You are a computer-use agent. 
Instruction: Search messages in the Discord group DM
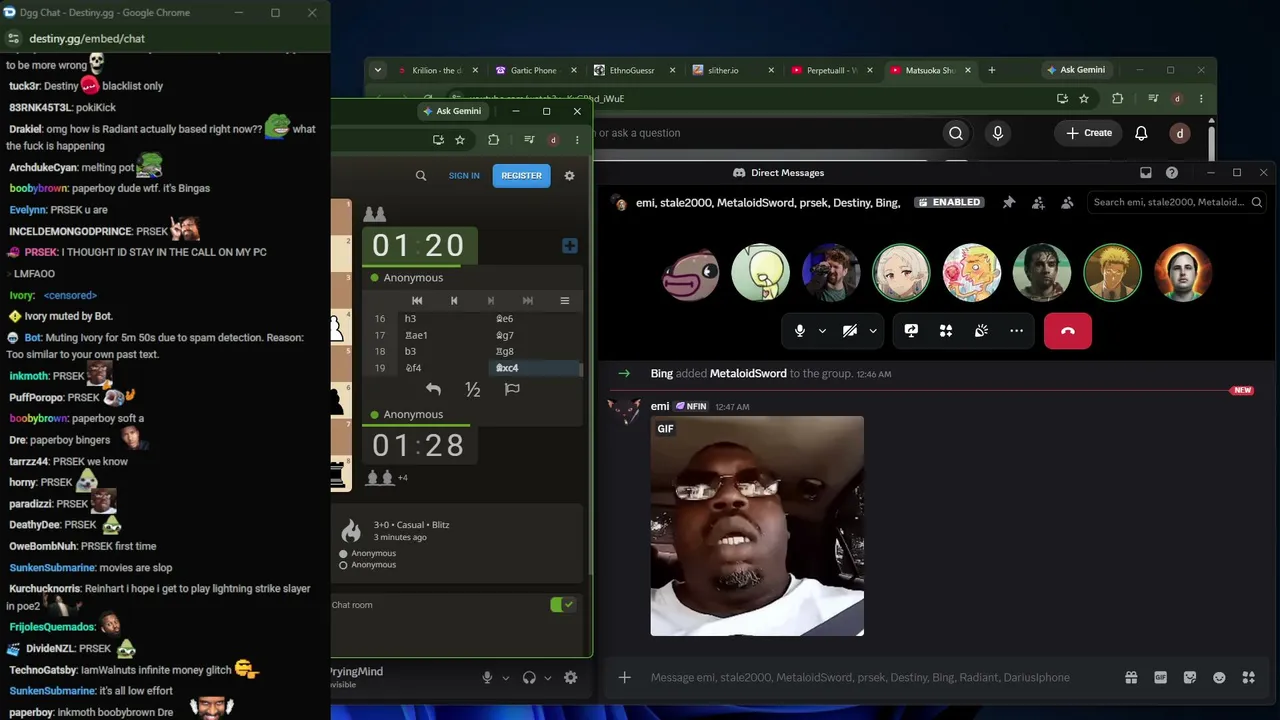(x=1177, y=202)
